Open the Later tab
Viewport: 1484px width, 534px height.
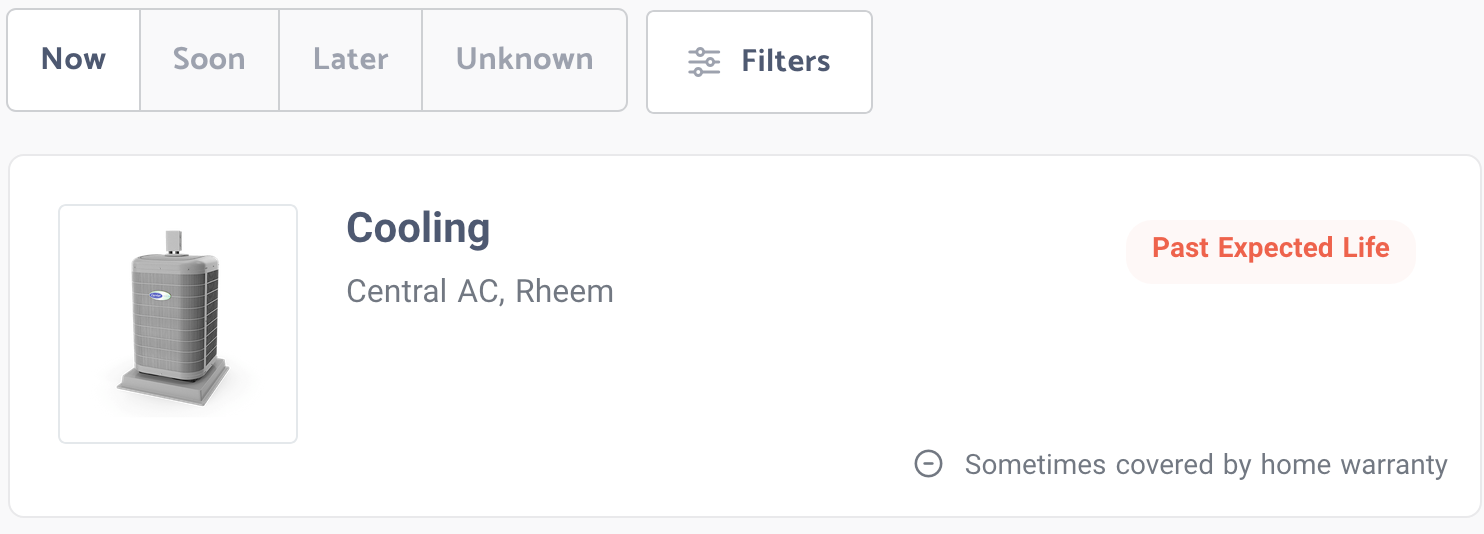[x=350, y=60]
